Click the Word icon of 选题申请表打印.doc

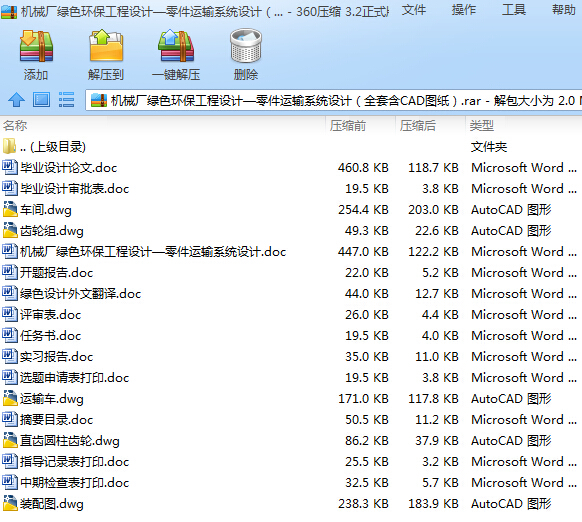pos(10,377)
